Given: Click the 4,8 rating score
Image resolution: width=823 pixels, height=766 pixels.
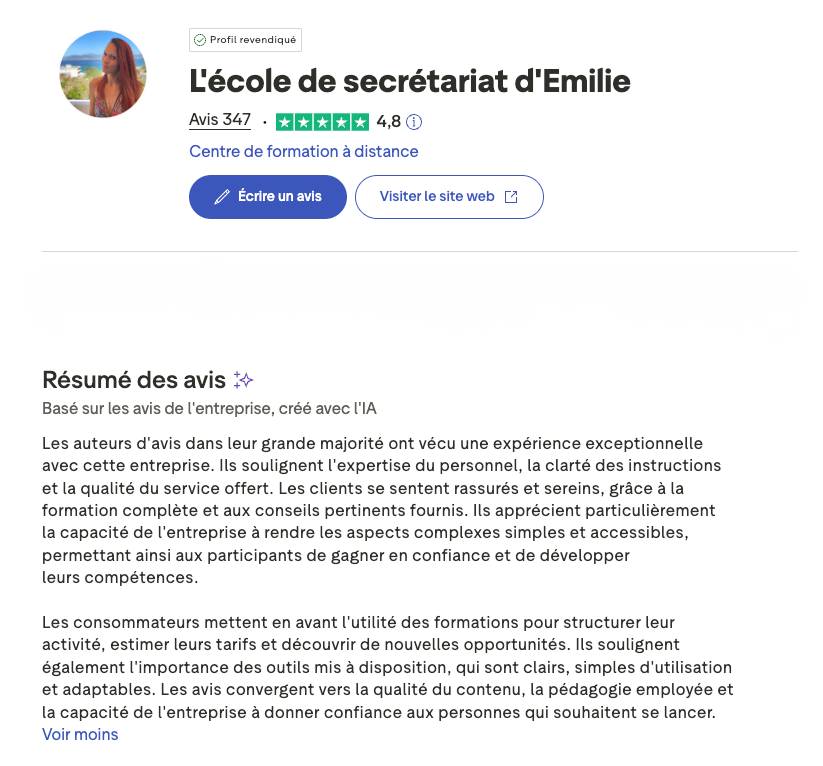Looking at the screenshot, I should pyautogui.click(x=389, y=122).
